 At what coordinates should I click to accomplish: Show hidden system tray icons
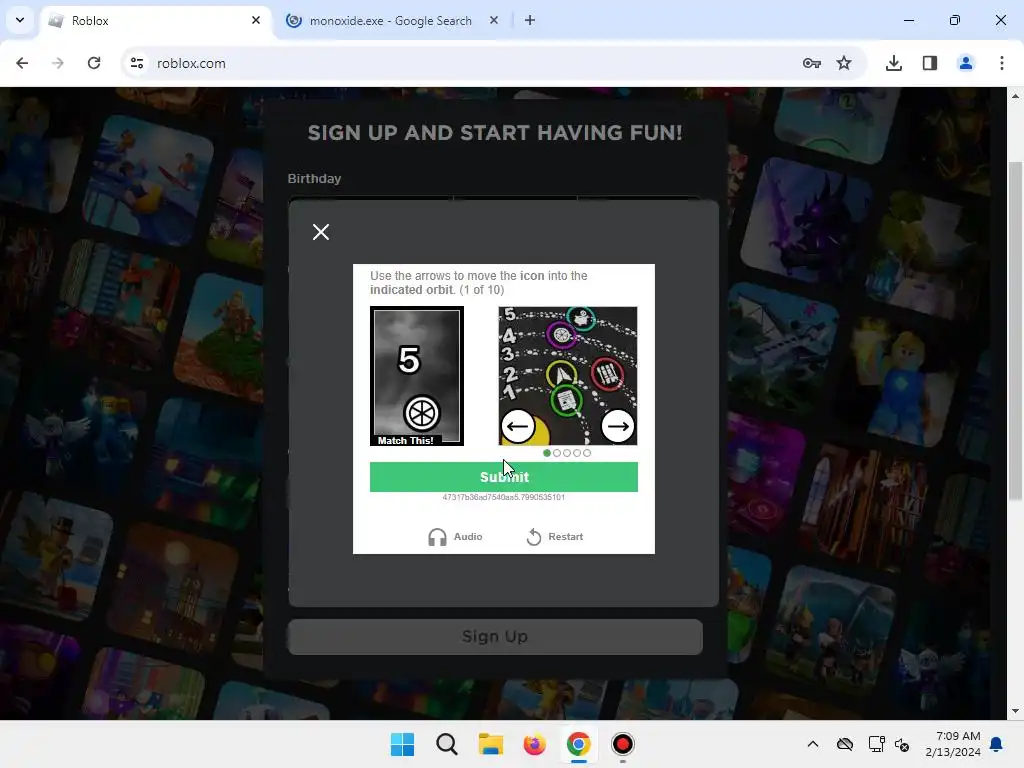click(812, 744)
